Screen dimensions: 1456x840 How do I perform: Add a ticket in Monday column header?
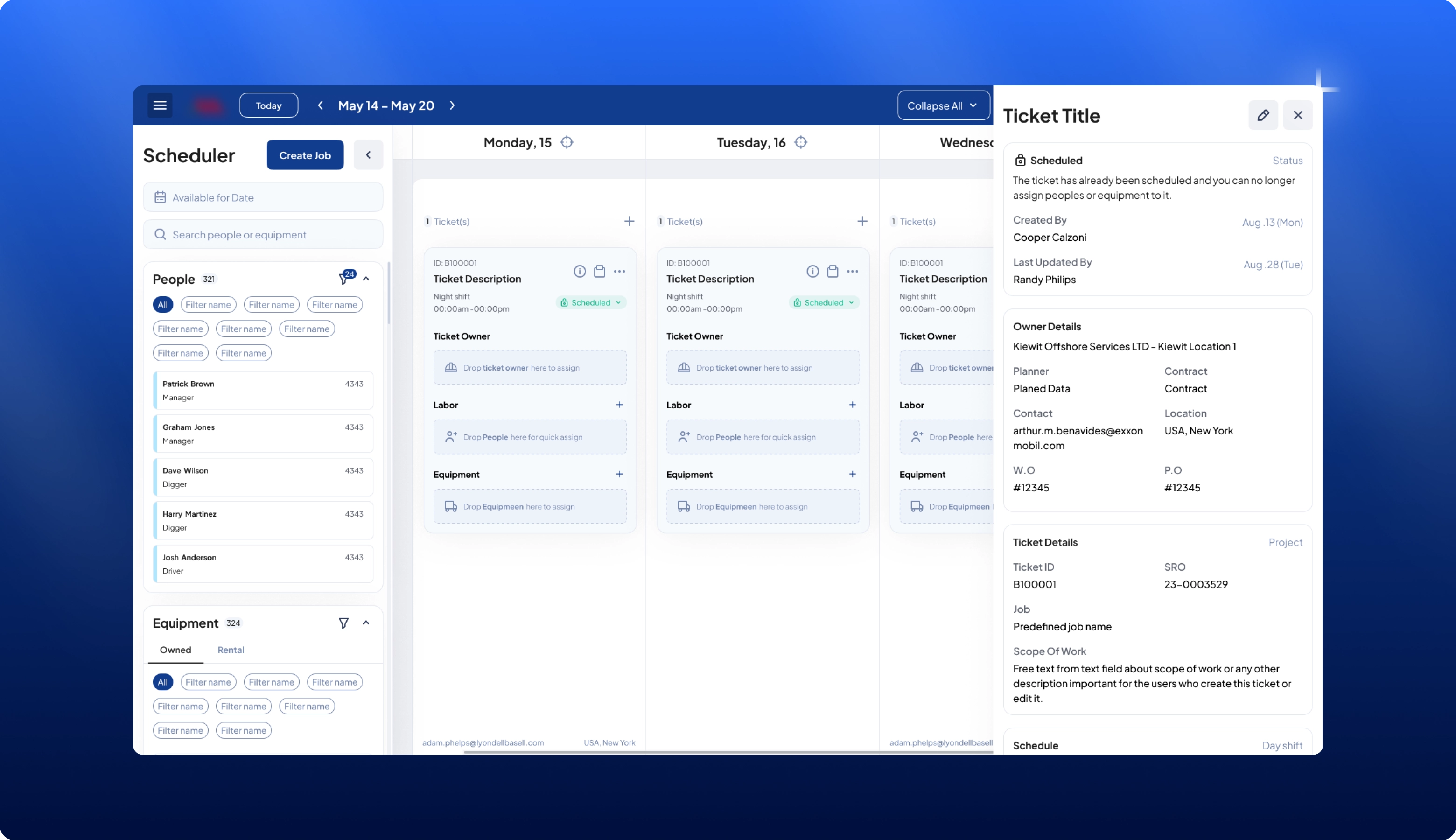click(630, 222)
